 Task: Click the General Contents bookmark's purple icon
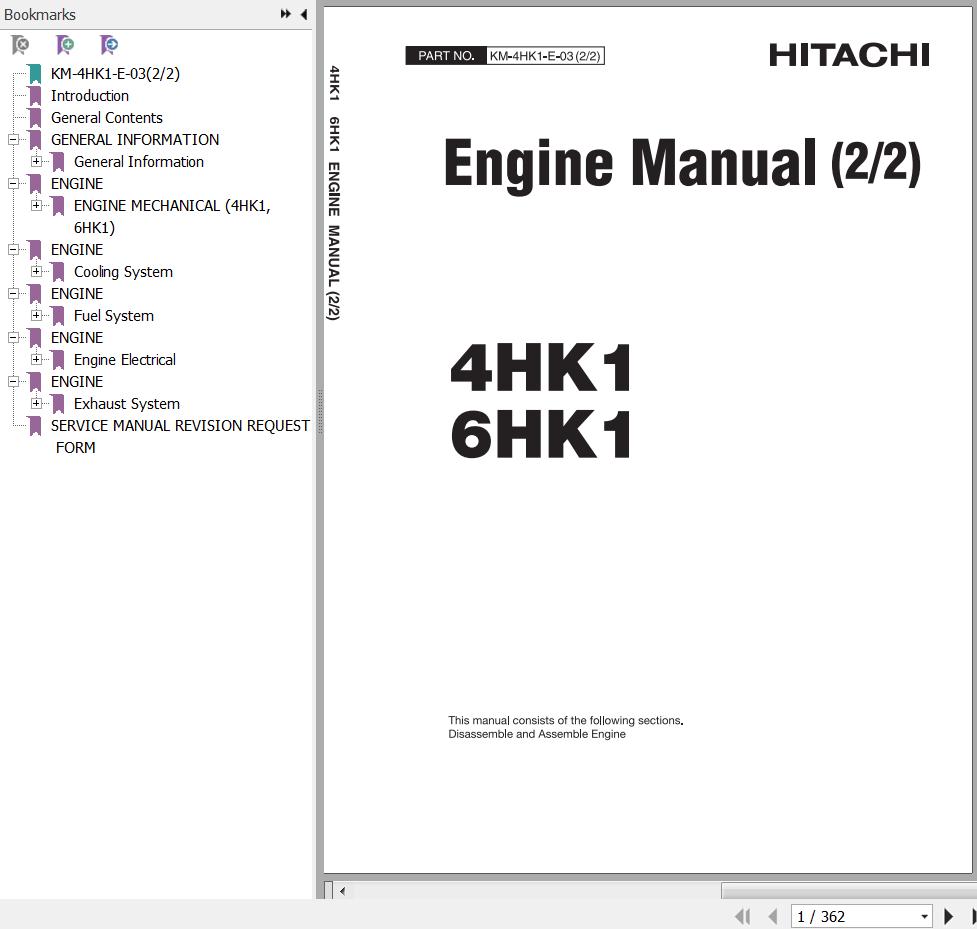pyautogui.click(x=35, y=118)
